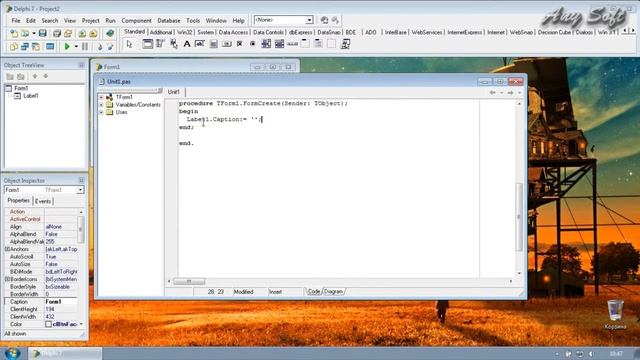The width and height of the screenshot is (640, 360).
Task: Click the Toggle Form/Unit icon
Action: (36, 47)
